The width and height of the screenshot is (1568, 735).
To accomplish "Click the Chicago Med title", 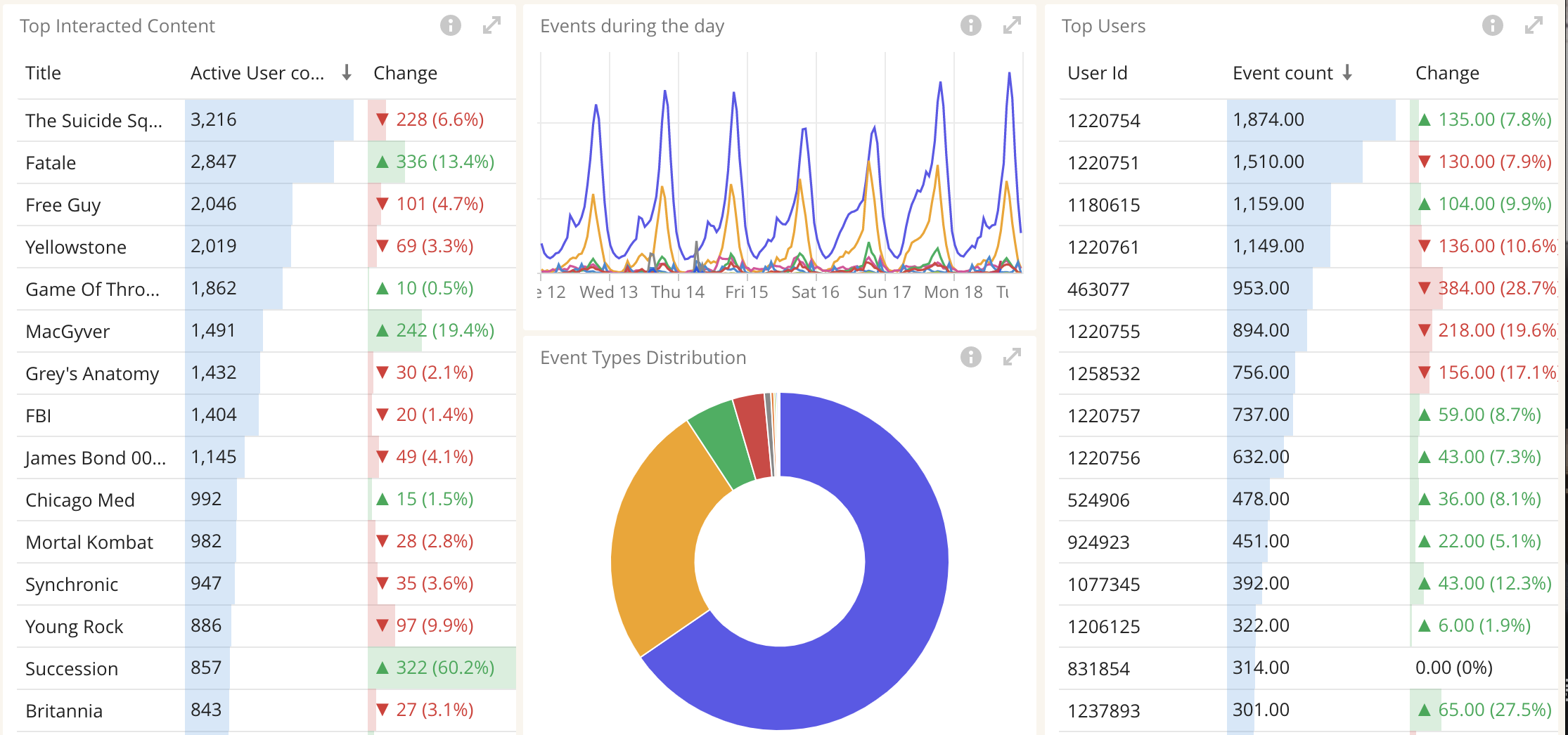I will (80, 500).
